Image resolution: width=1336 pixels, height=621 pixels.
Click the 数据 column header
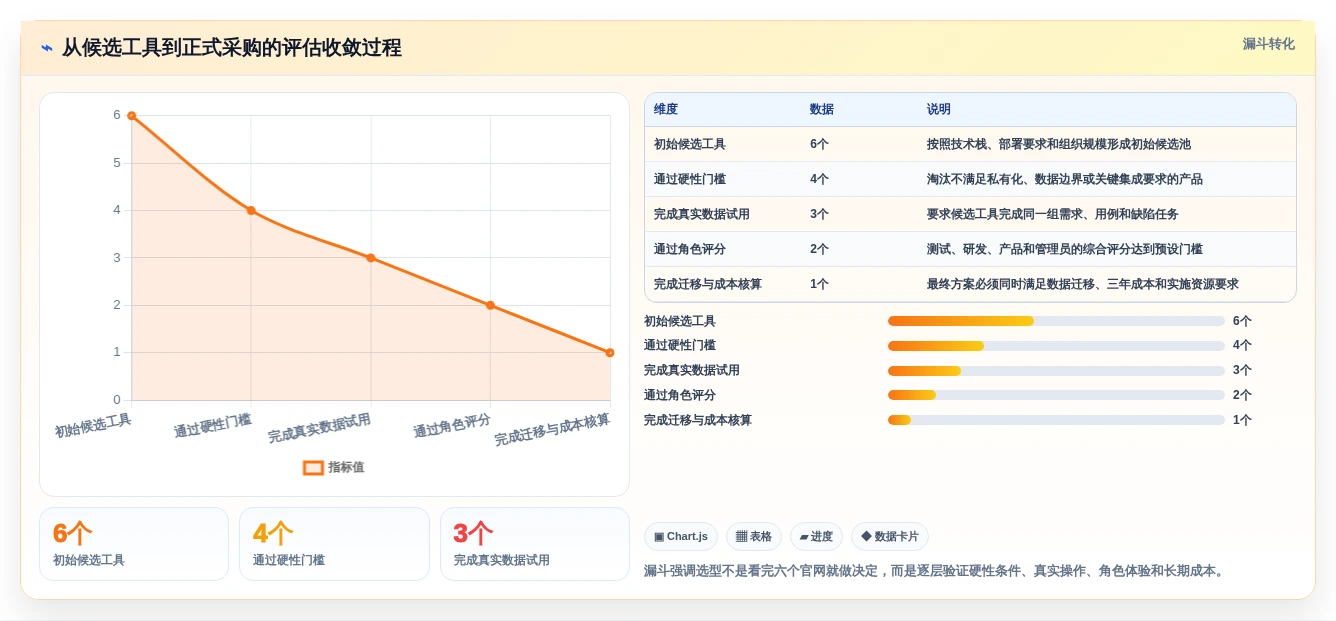tap(822, 109)
